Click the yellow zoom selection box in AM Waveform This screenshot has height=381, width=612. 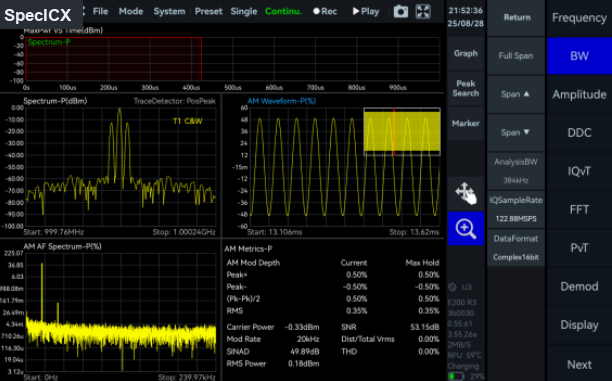(402, 132)
